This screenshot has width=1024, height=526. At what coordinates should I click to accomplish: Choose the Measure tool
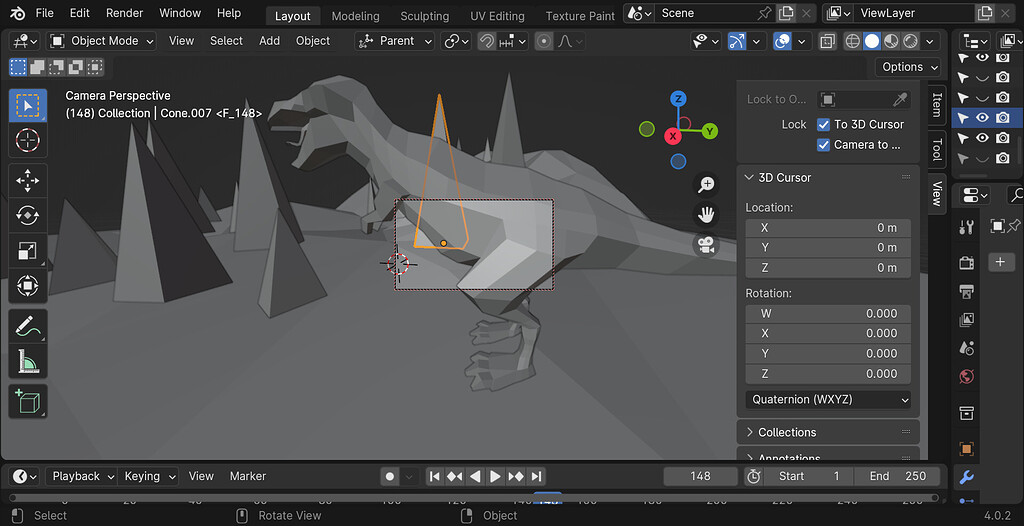(x=28, y=361)
